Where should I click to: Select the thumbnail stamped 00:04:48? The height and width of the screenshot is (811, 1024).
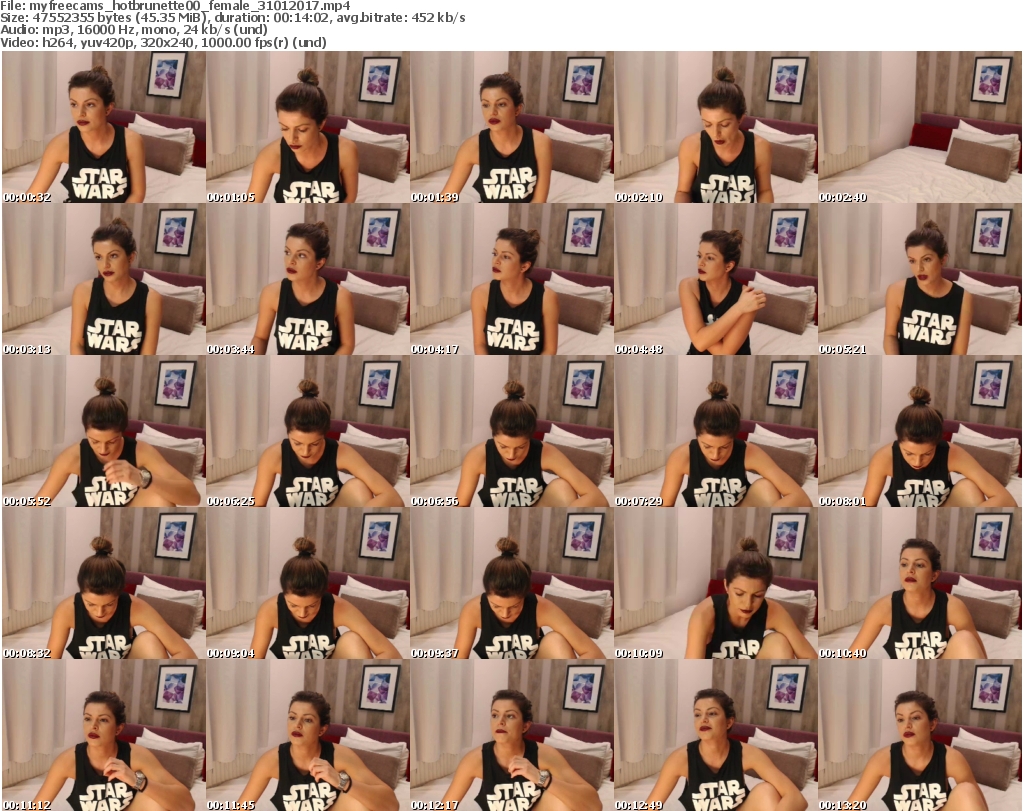(715, 279)
